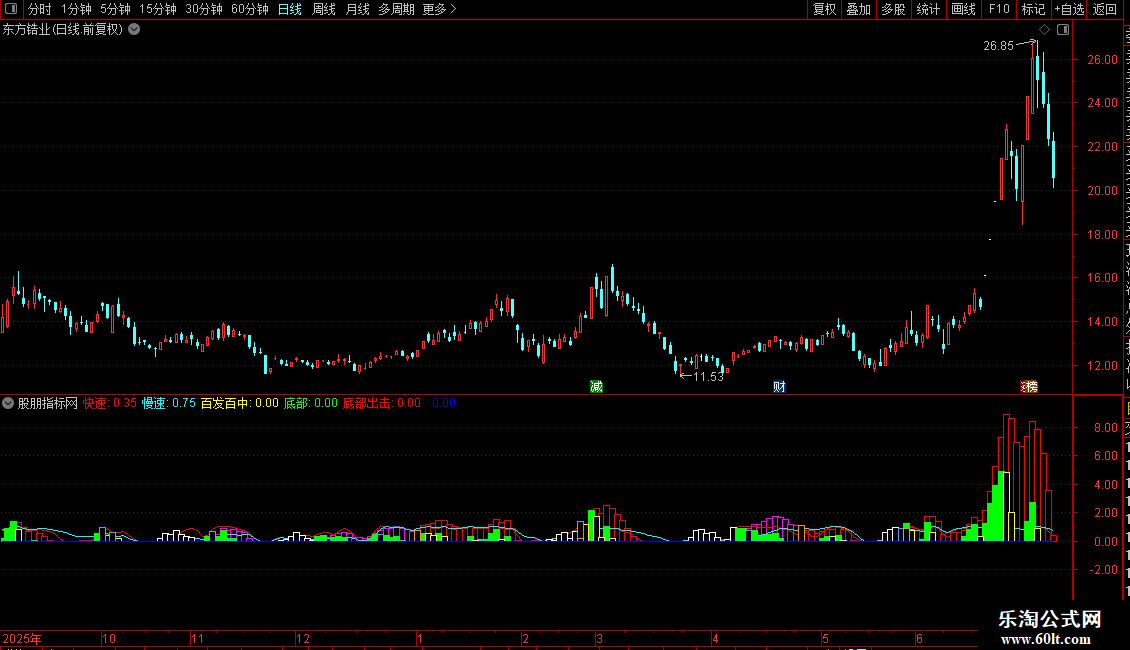
Task: Select the 30分钟 period
Action: pos(204,9)
